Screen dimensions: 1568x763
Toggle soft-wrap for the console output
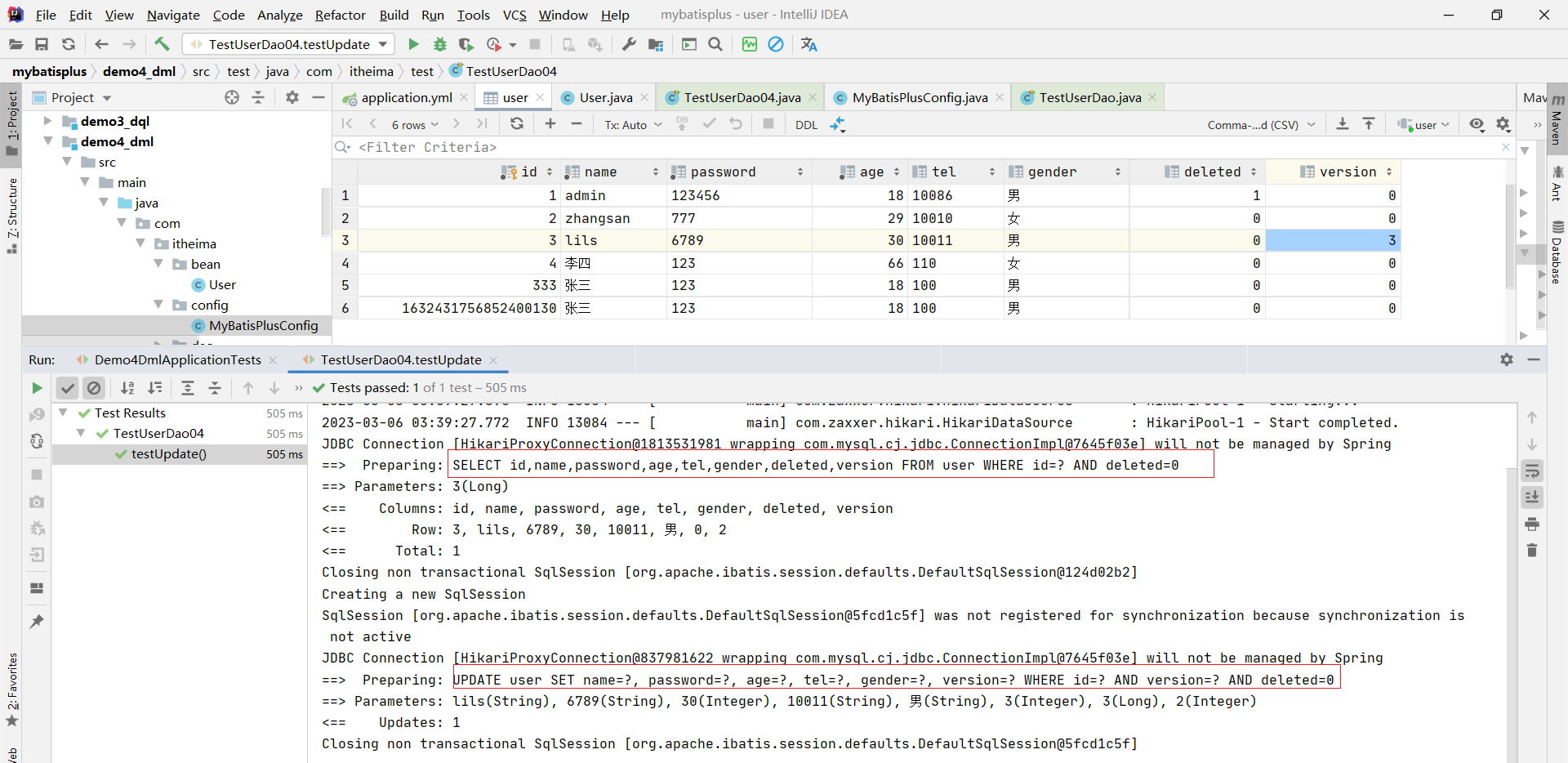(x=1532, y=471)
